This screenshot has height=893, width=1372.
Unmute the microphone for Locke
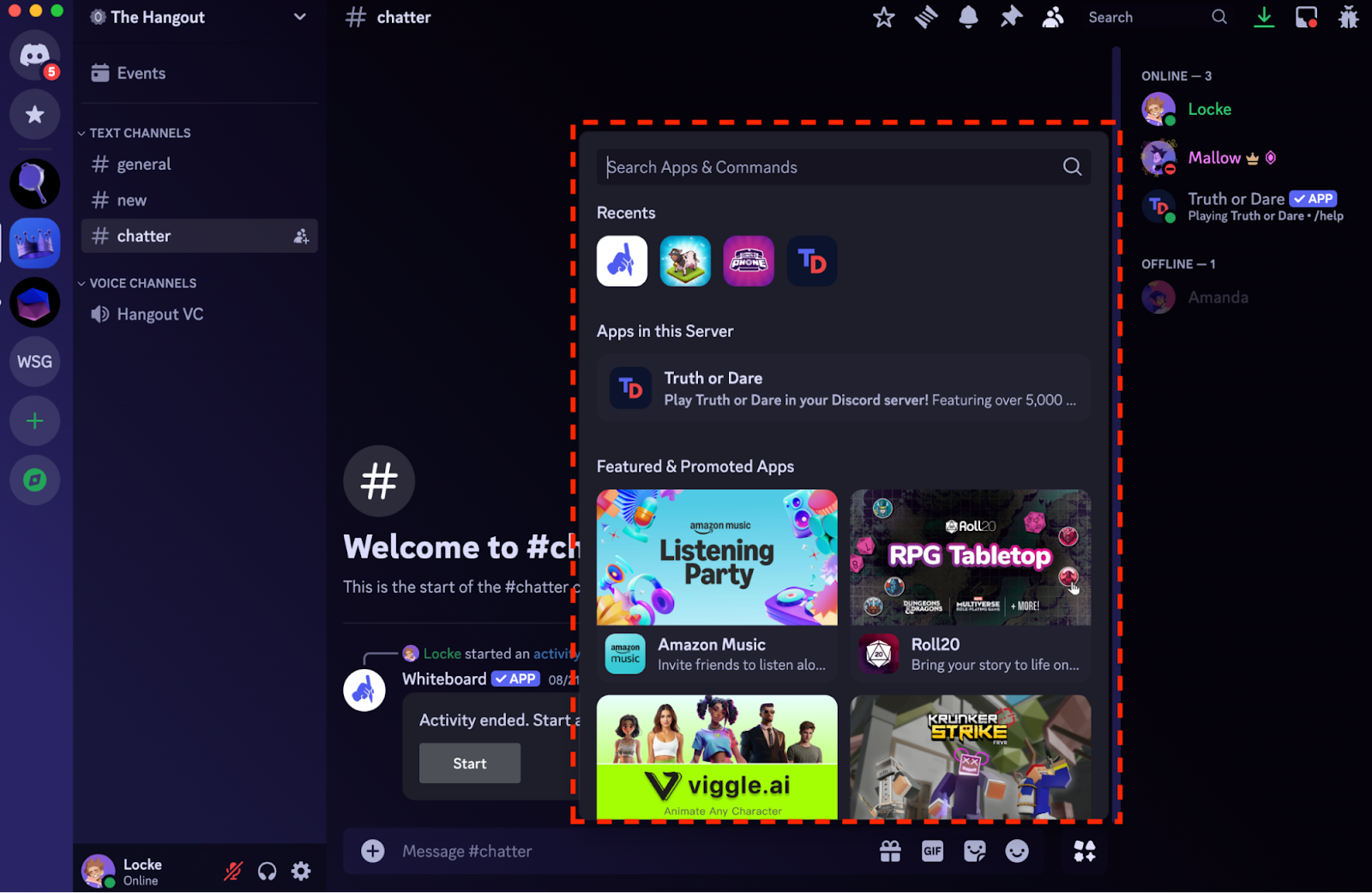[232, 870]
